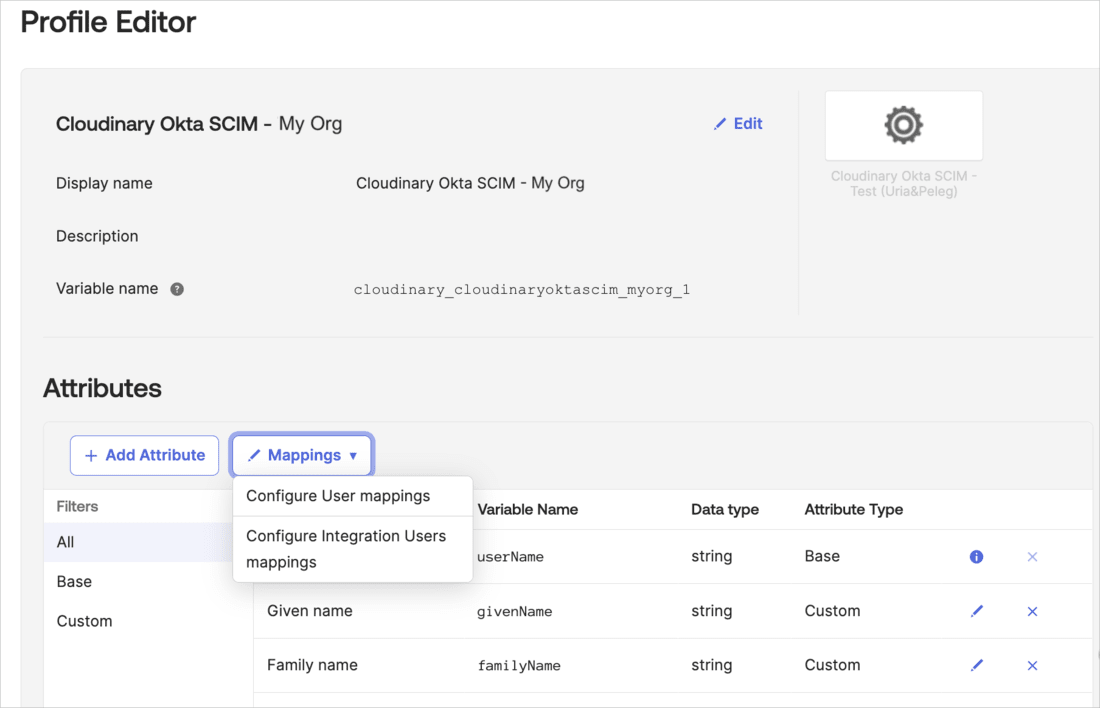Delete the userName attribute with its X icon
This screenshot has height=708, width=1100.
point(1032,556)
